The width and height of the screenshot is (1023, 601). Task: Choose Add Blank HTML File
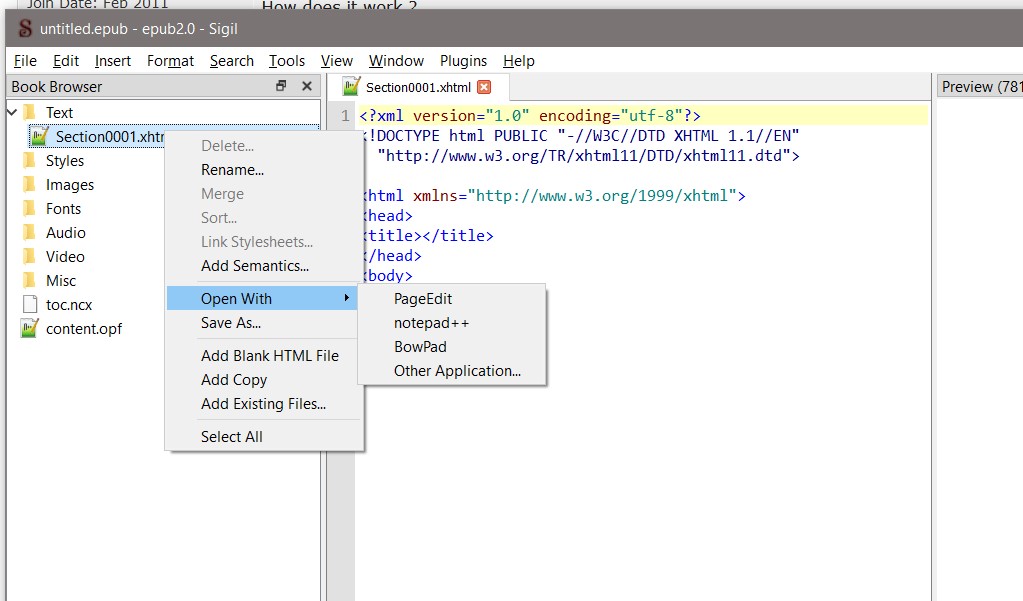[264, 356]
